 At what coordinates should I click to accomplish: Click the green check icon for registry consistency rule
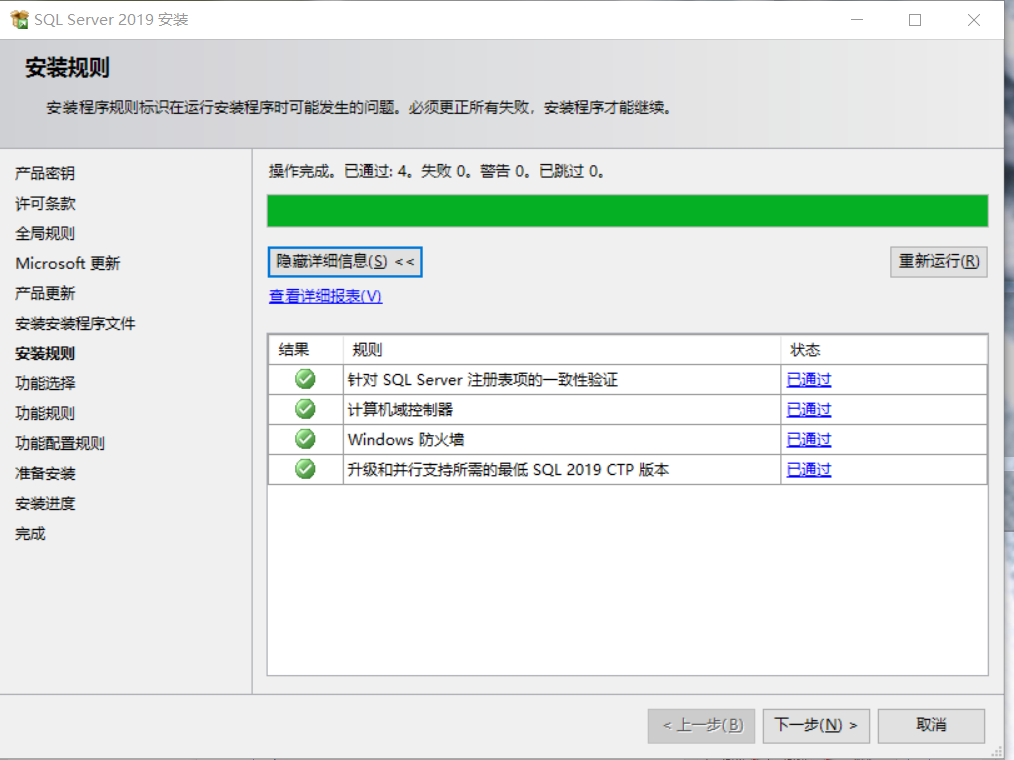[x=305, y=379]
